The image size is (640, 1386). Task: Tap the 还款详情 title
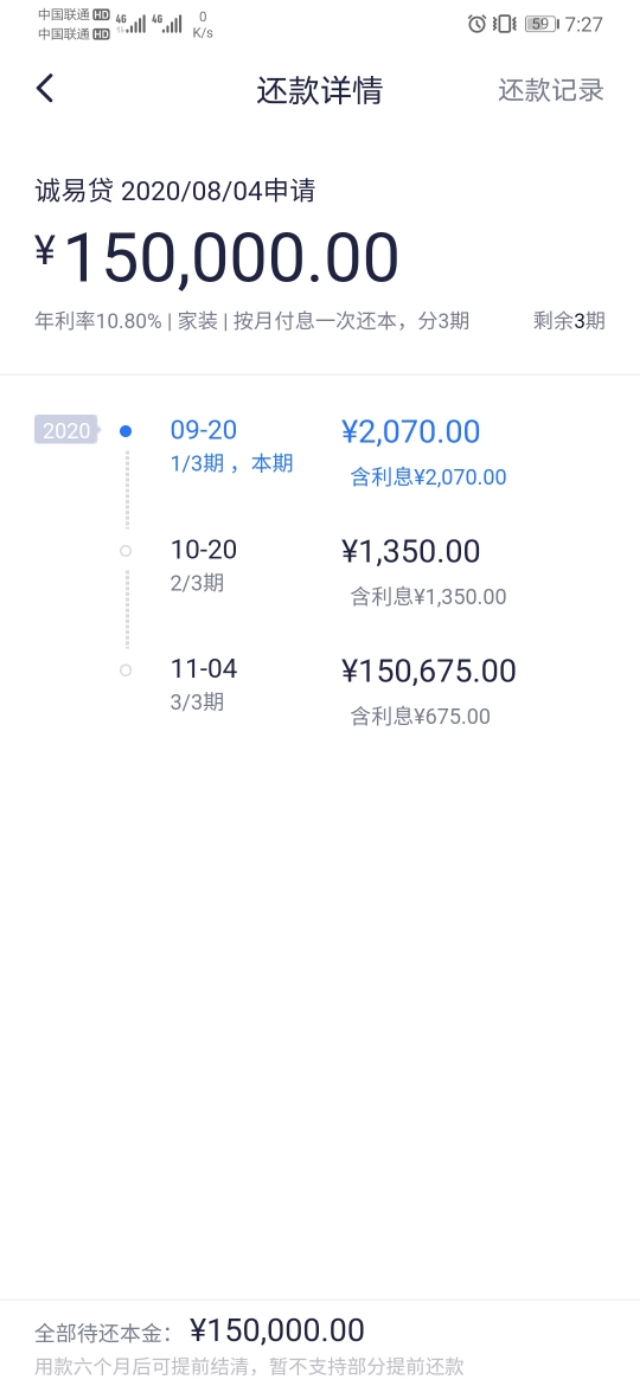319,89
